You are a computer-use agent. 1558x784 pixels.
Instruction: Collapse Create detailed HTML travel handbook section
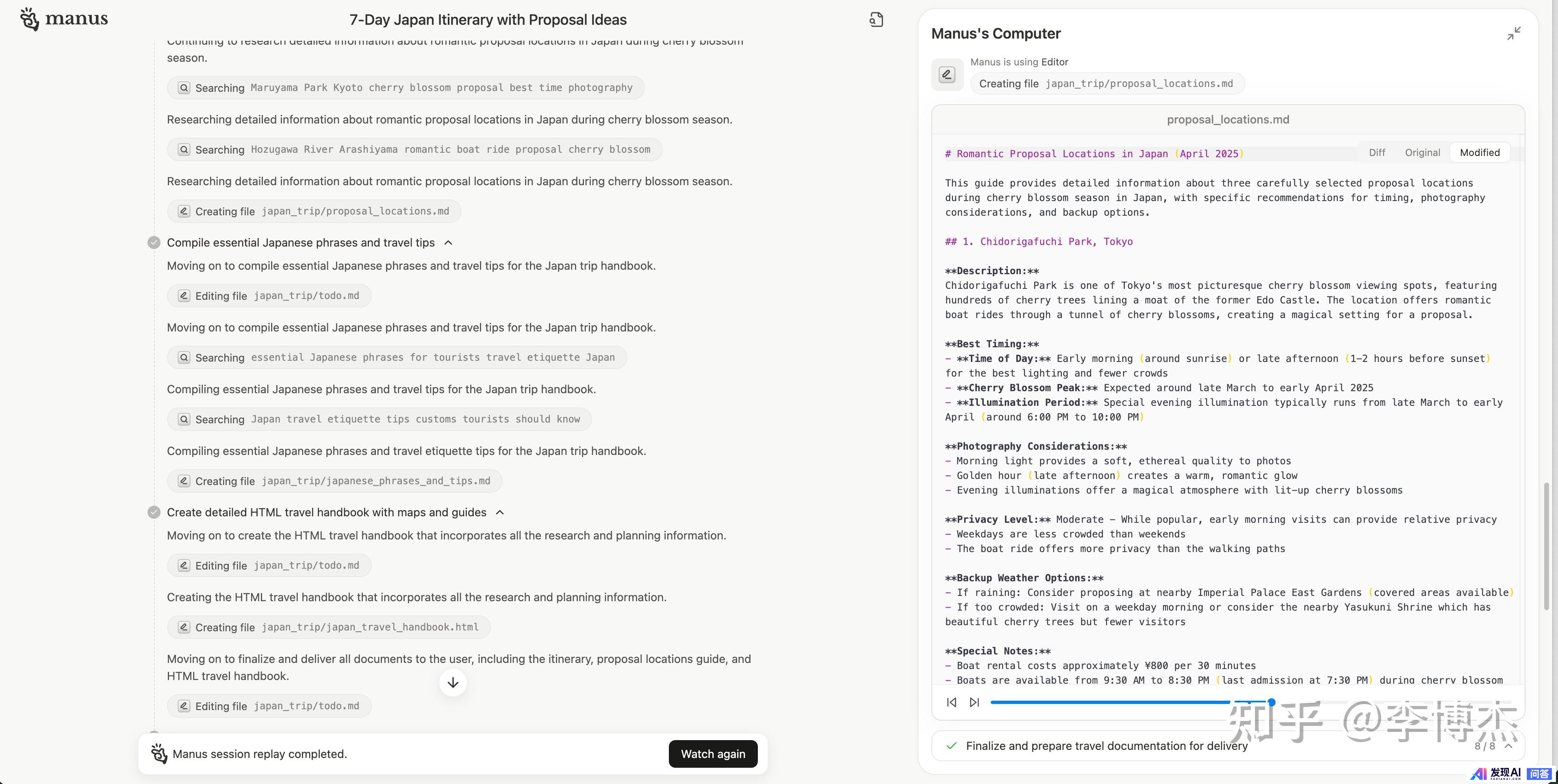(500, 513)
